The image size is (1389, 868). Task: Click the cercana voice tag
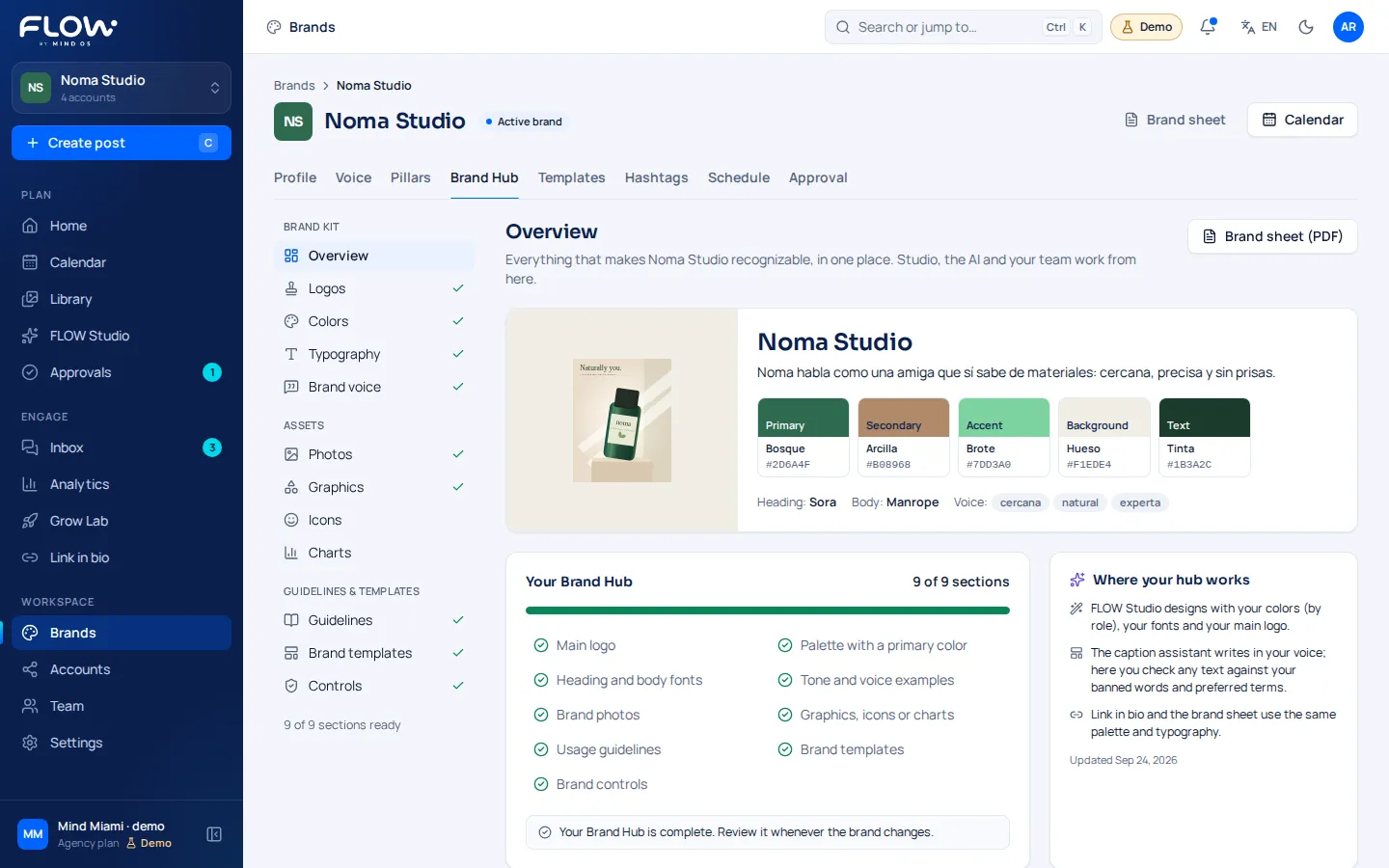point(1021,502)
